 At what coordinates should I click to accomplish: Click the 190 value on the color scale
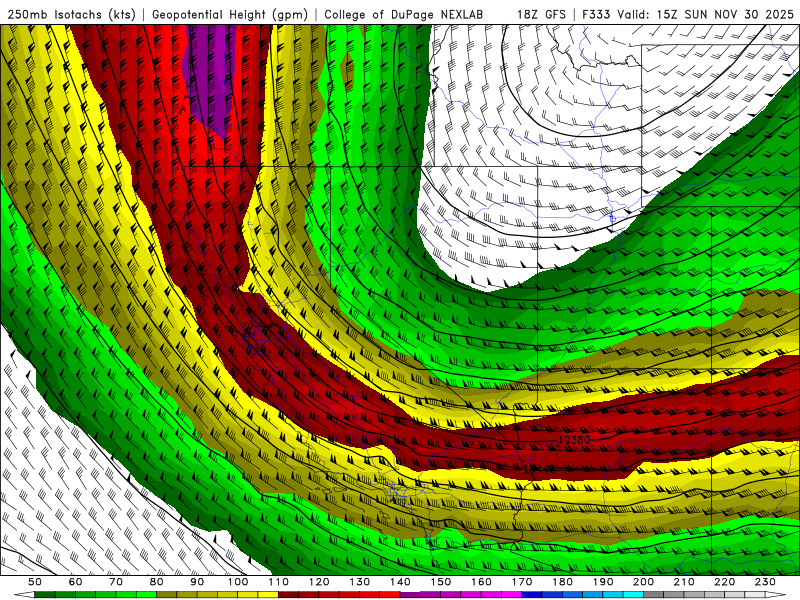click(603, 582)
